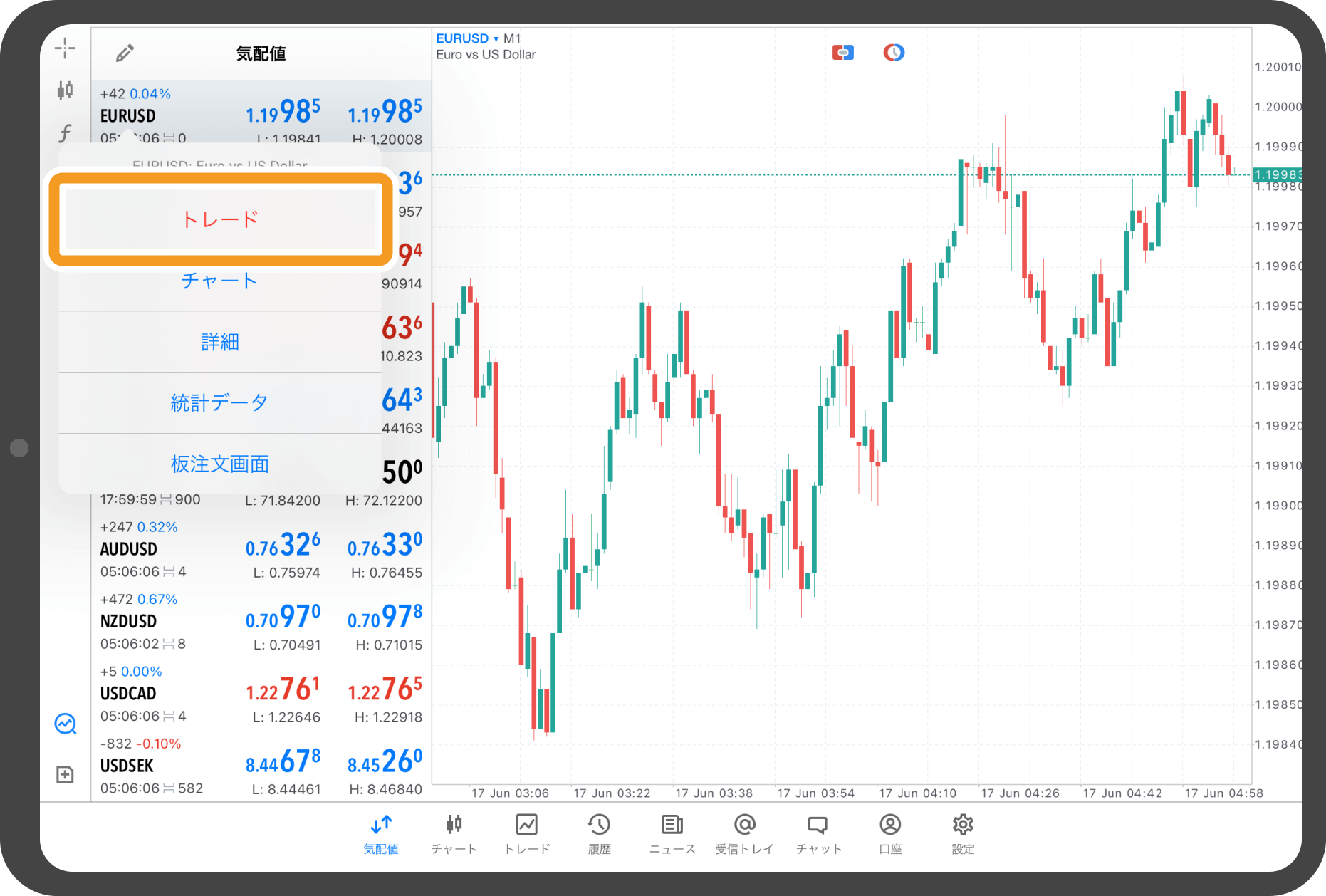Choose チャート in the popup menu
Screen dimensions: 1326x896
point(219,281)
